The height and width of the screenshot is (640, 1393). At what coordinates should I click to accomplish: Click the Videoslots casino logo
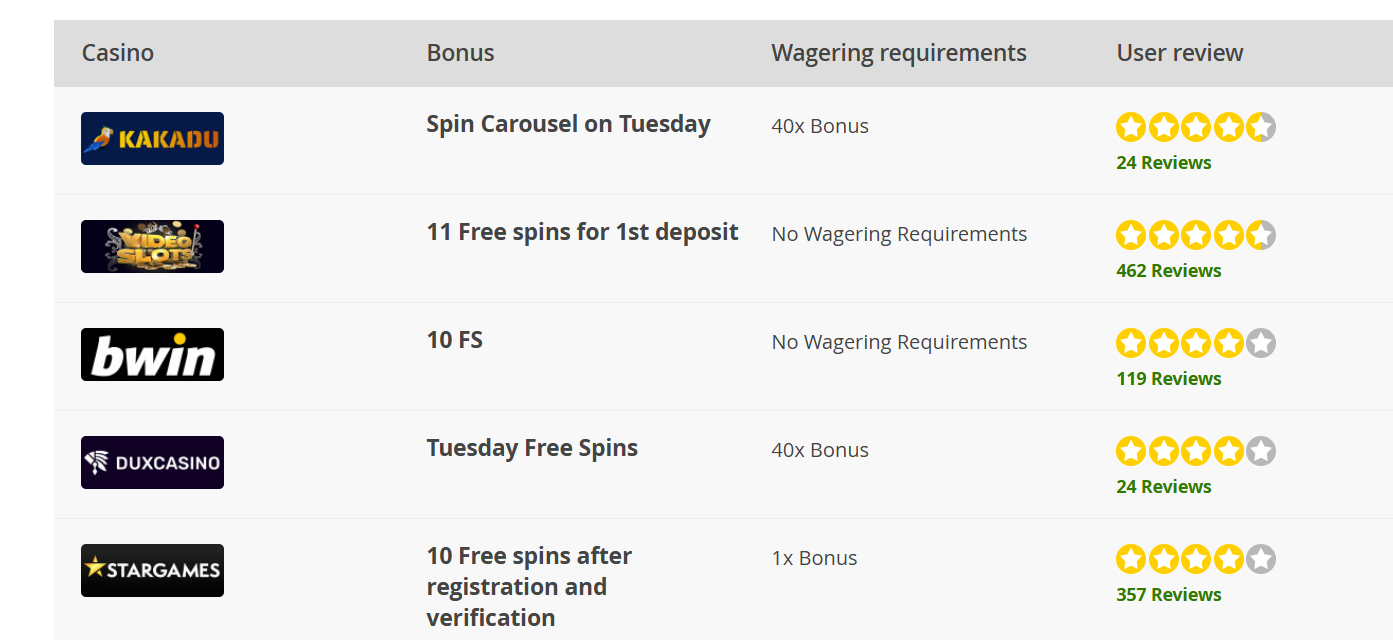152,246
